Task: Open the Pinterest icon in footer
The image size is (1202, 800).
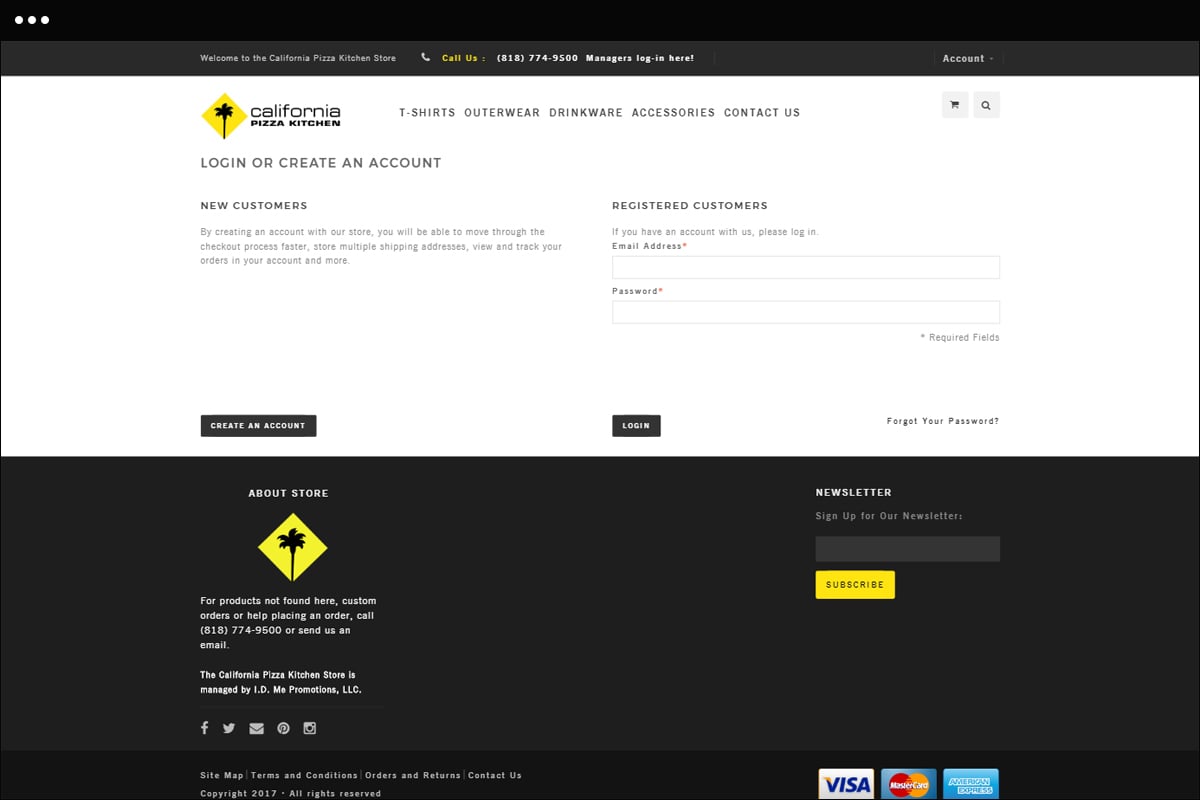Action: (283, 728)
